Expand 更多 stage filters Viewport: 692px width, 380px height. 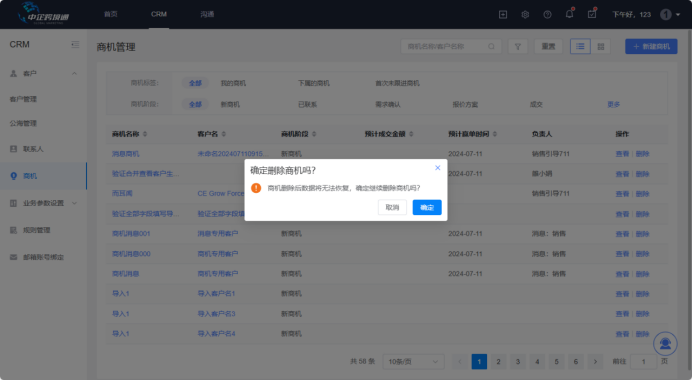613,104
